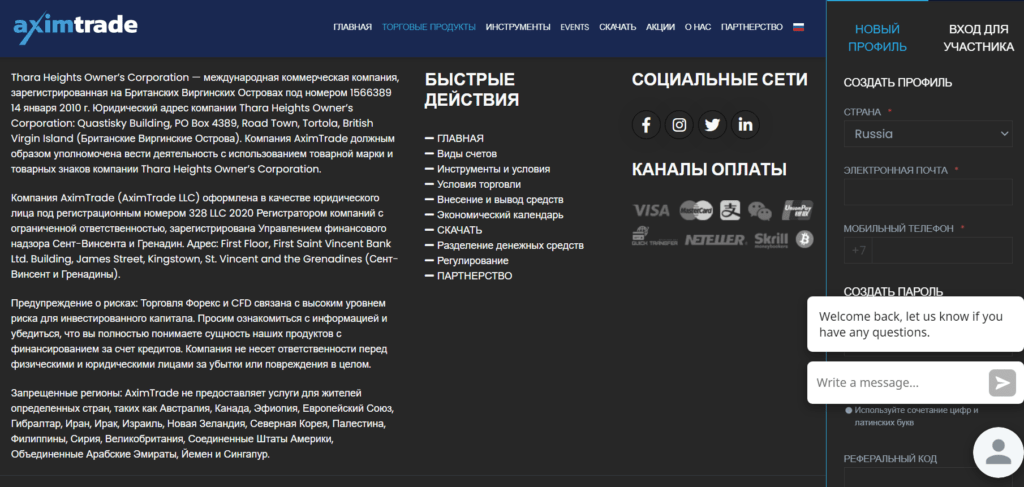Image resolution: width=1024 pixels, height=487 pixels.
Task: Open the chat avatar bubble
Action: (x=998, y=452)
